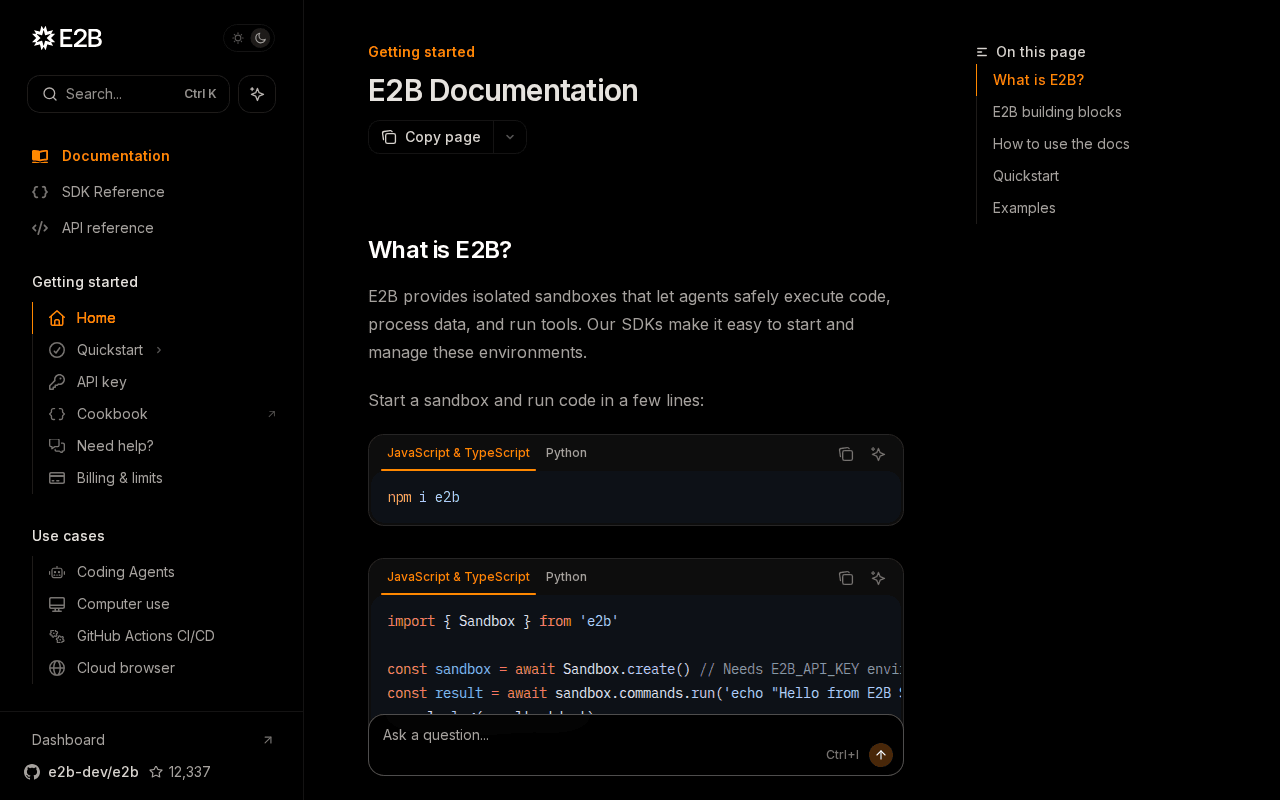Jump to How to use the docs

pyautogui.click(x=1061, y=144)
